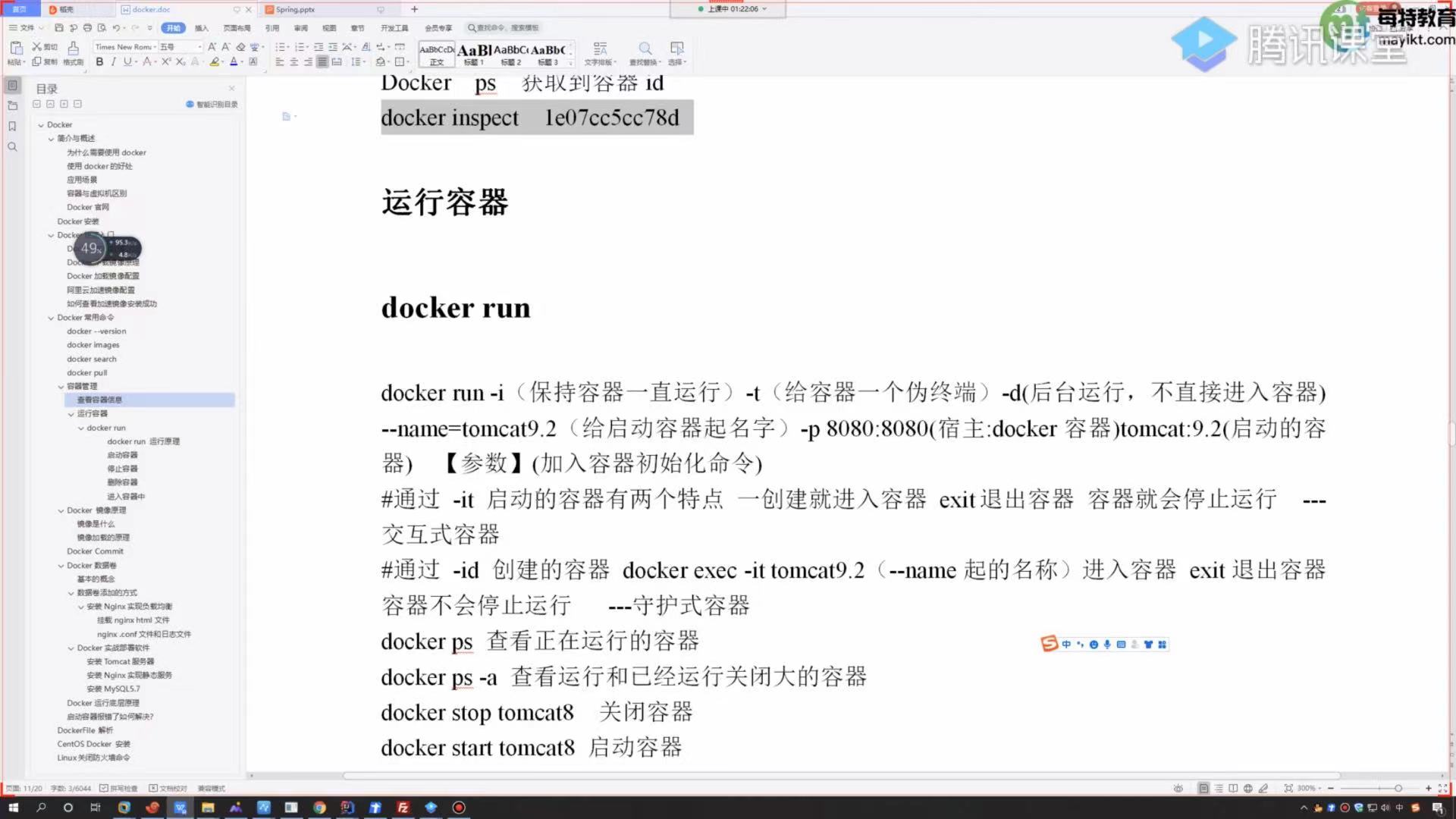Jump to docker search outline entry
The image size is (1456, 819).
92,359
